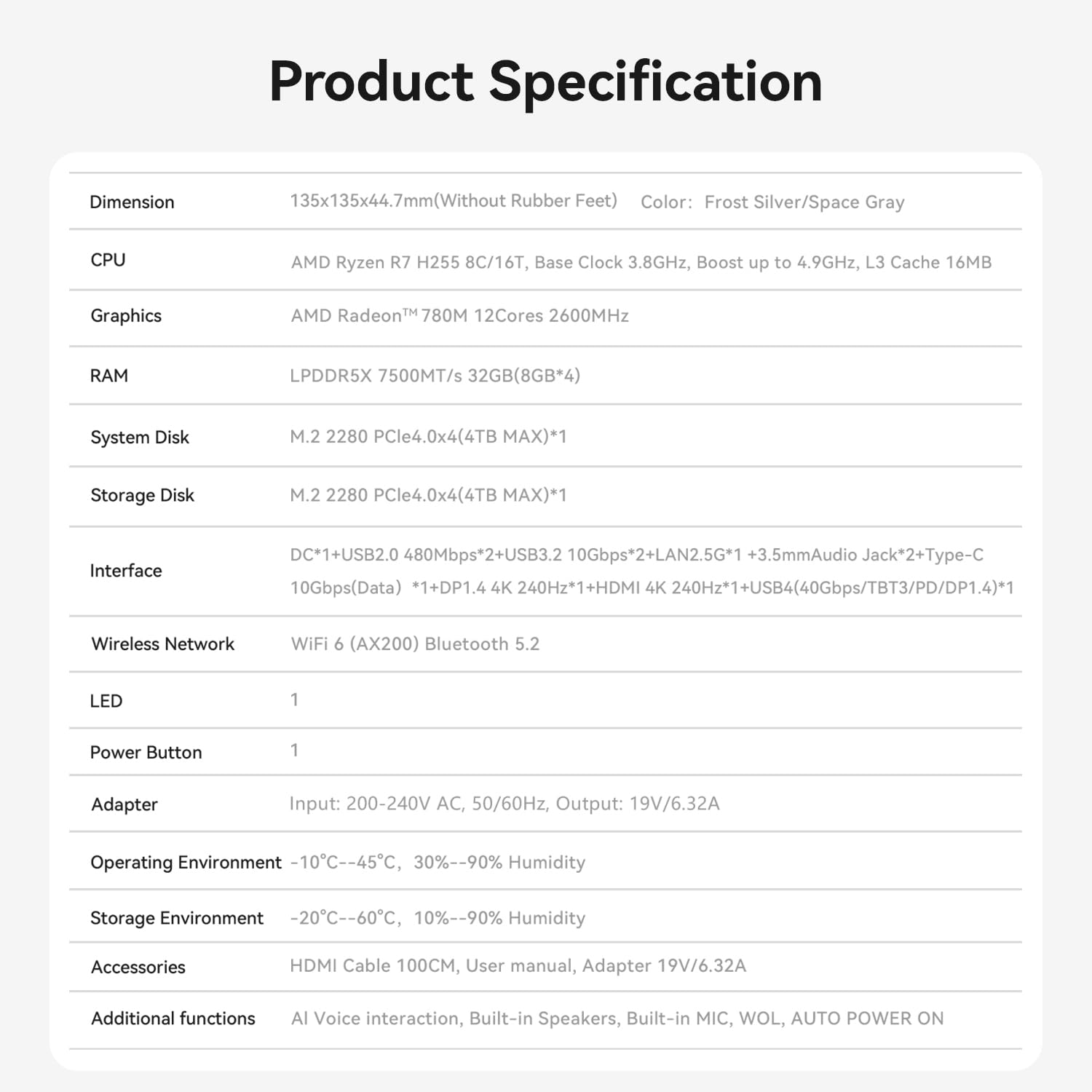Click the Graphics row label

[x=126, y=316]
